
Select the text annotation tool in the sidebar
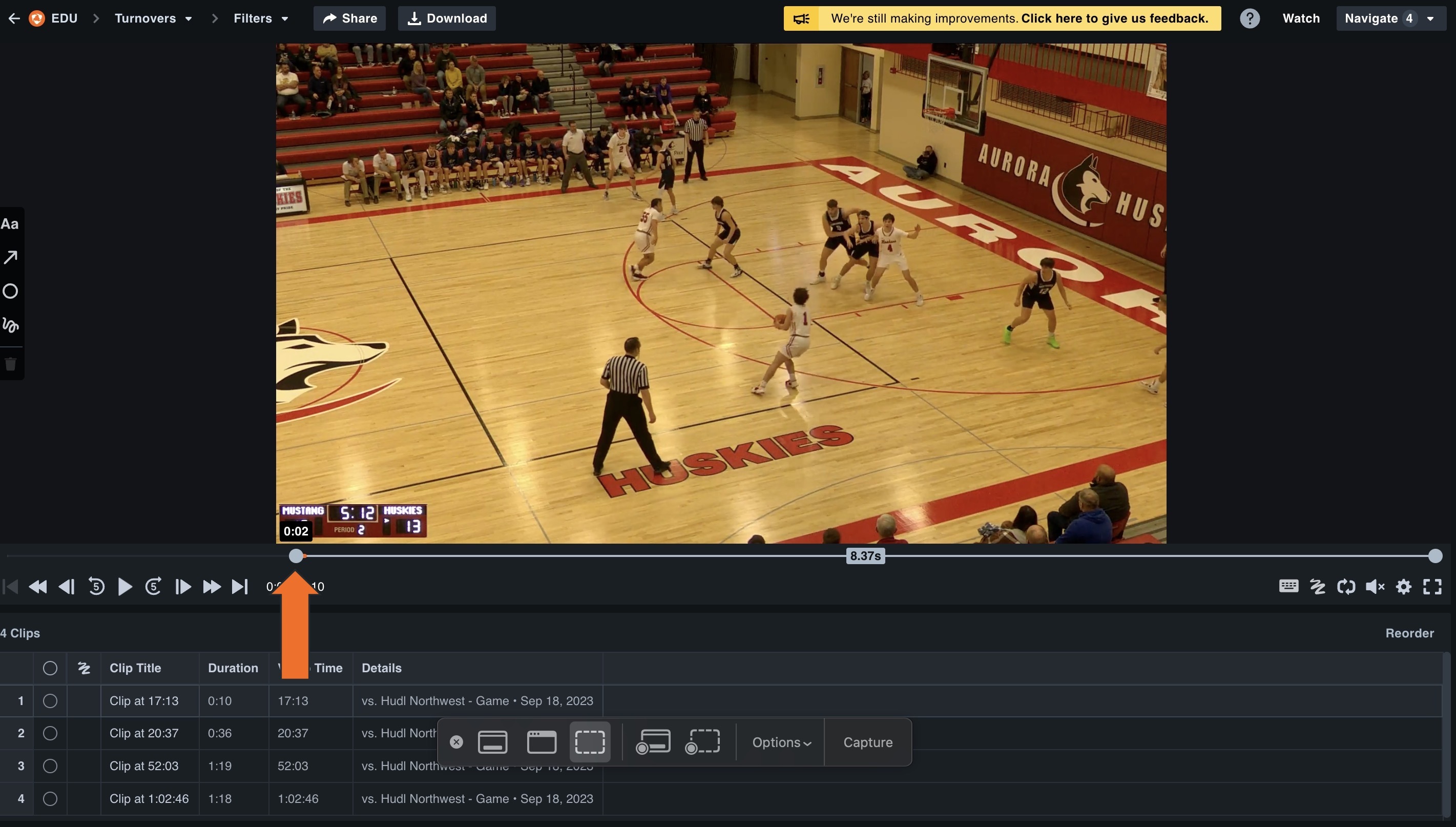(10, 223)
